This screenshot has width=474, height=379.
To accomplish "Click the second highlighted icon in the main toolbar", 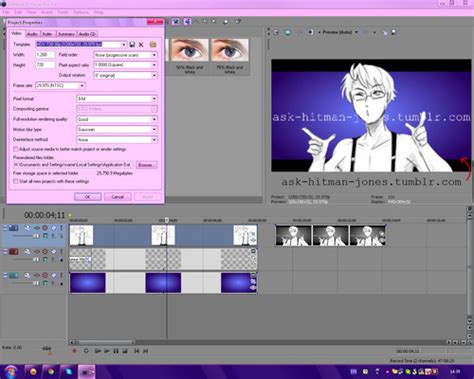I will 187,22.
